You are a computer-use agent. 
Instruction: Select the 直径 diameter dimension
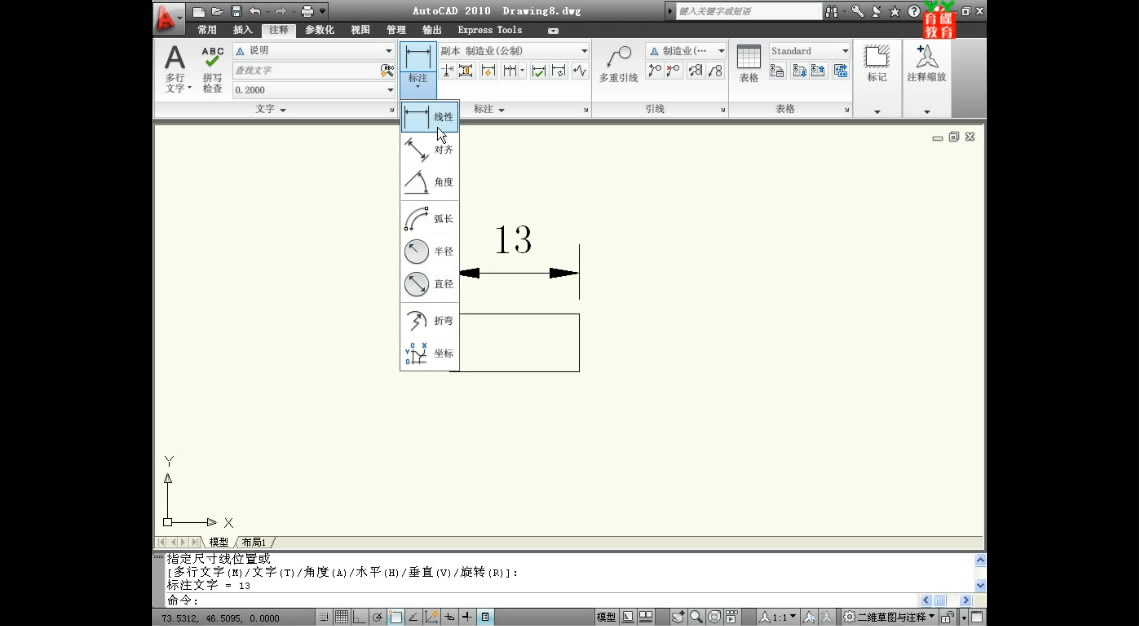(429, 284)
